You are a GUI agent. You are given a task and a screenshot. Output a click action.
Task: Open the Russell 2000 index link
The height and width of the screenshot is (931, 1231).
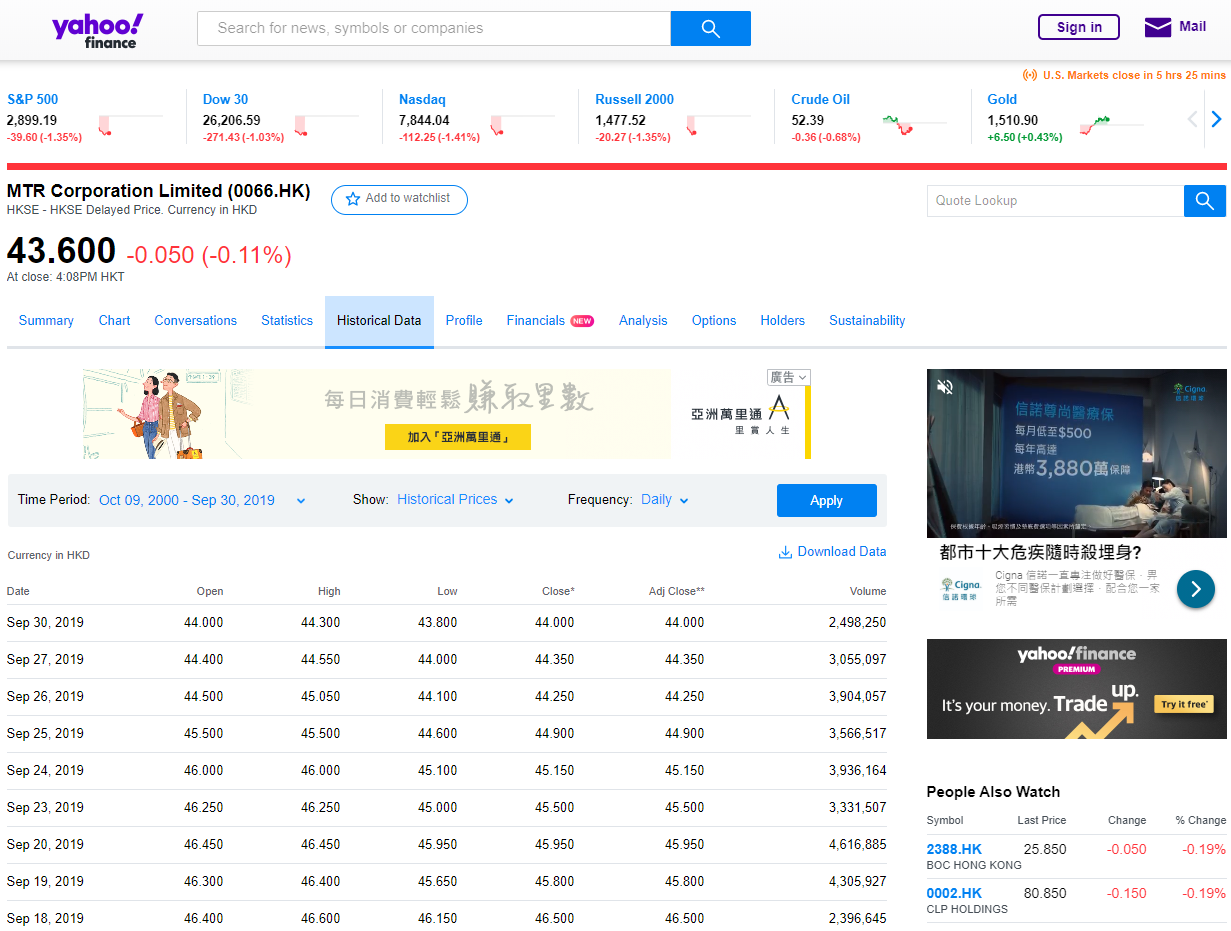coord(634,99)
